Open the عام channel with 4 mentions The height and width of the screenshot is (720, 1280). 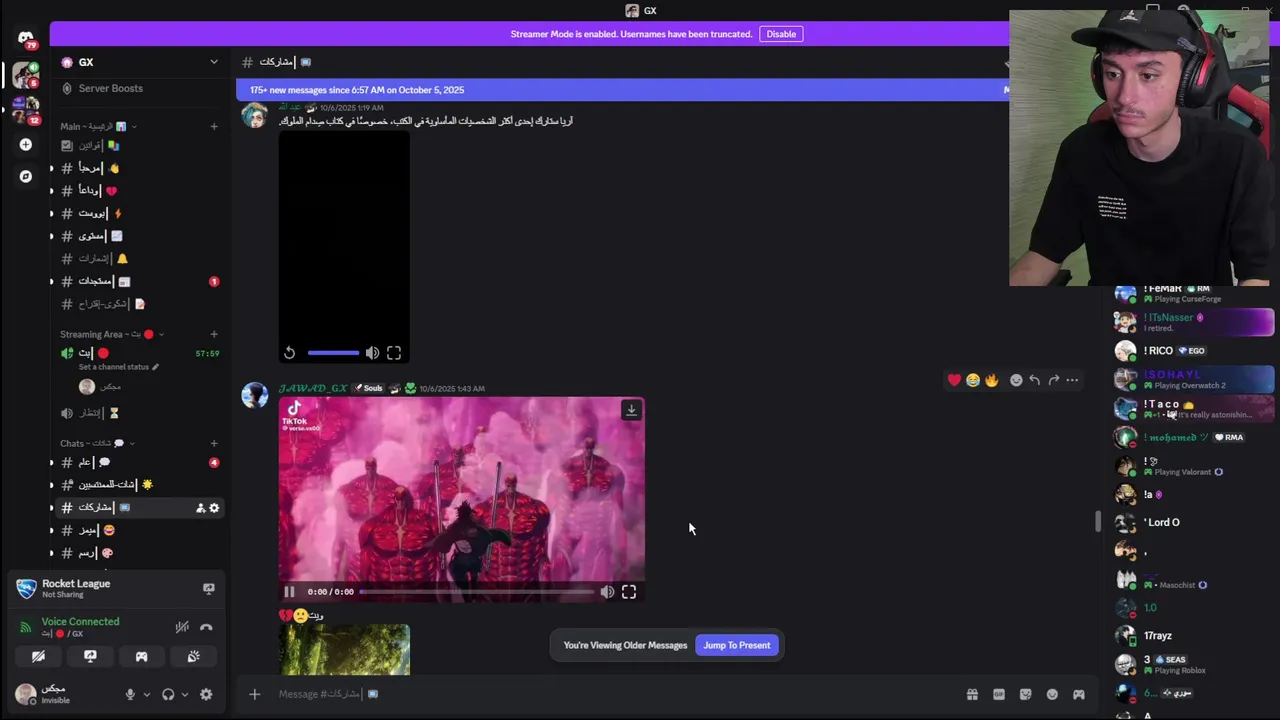[138, 462]
